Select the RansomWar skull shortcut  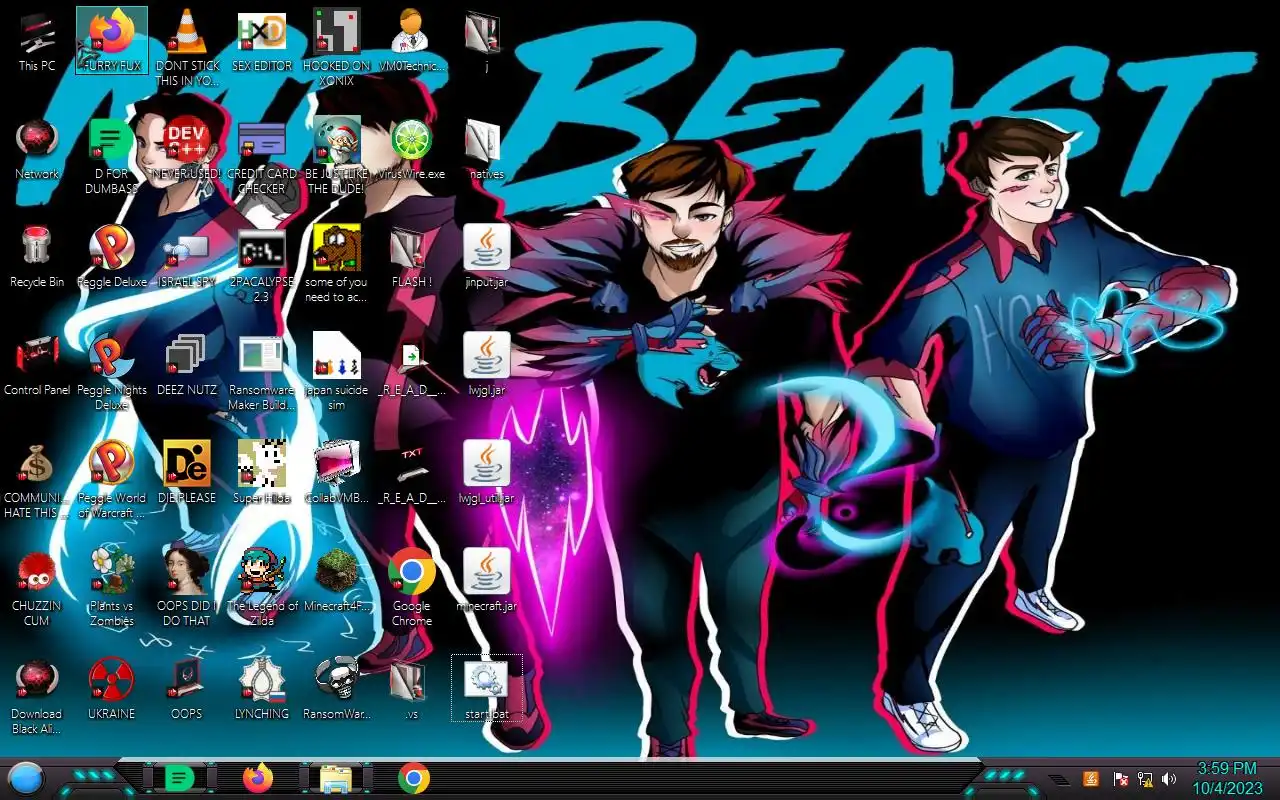(337, 689)
